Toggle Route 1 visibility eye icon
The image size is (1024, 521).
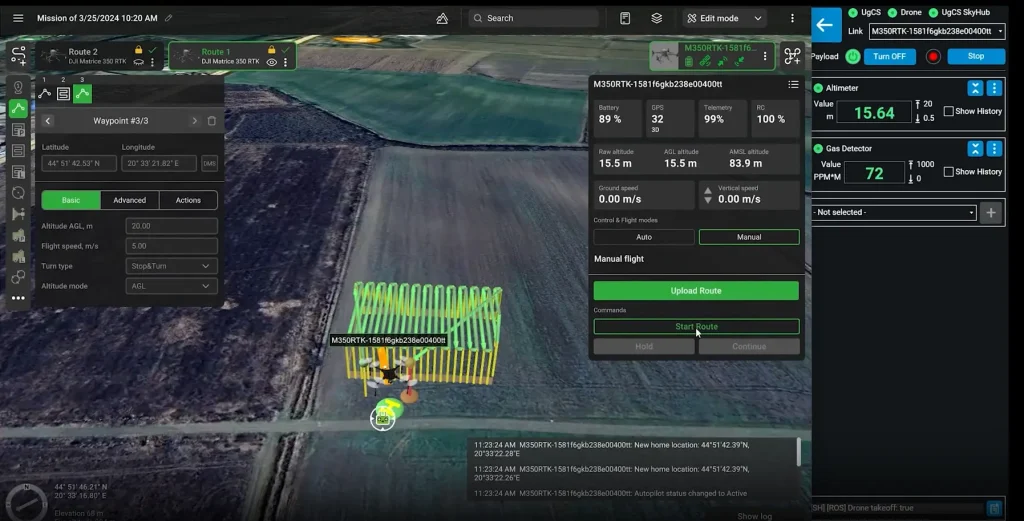tap(271, 62)
